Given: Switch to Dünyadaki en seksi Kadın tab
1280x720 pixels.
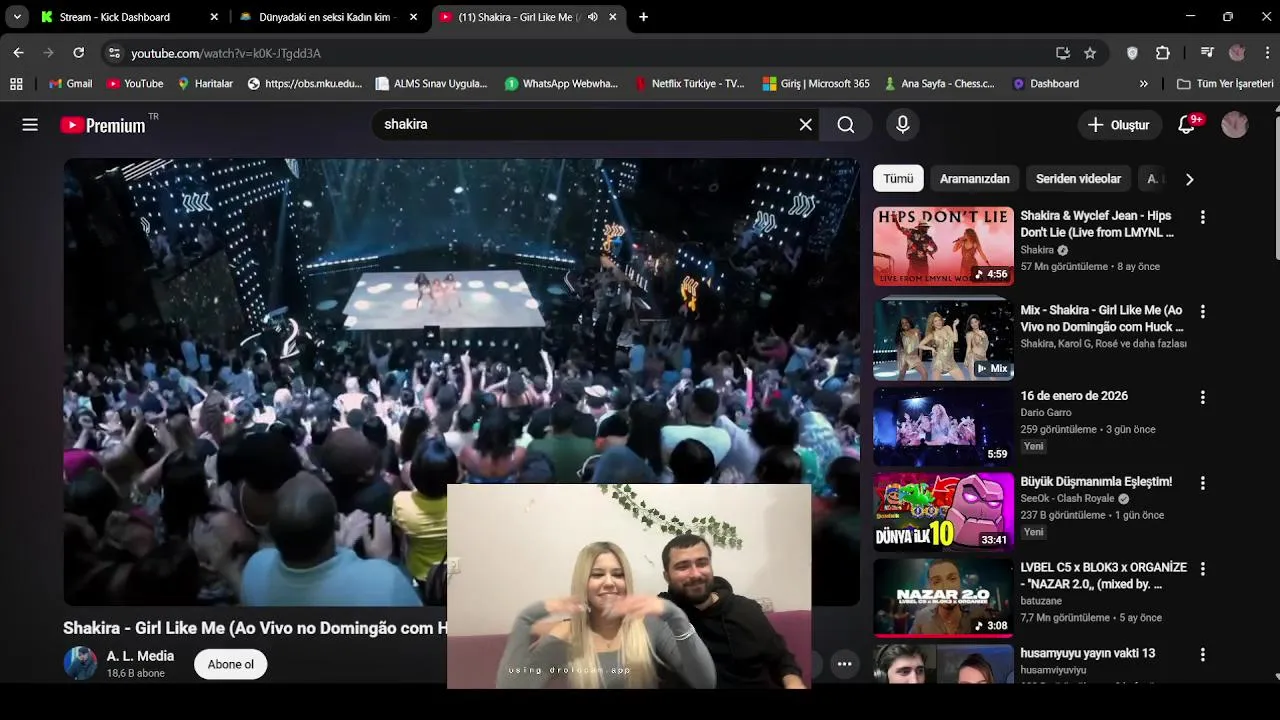Looking at the screenshot, I should coord(328,17).
